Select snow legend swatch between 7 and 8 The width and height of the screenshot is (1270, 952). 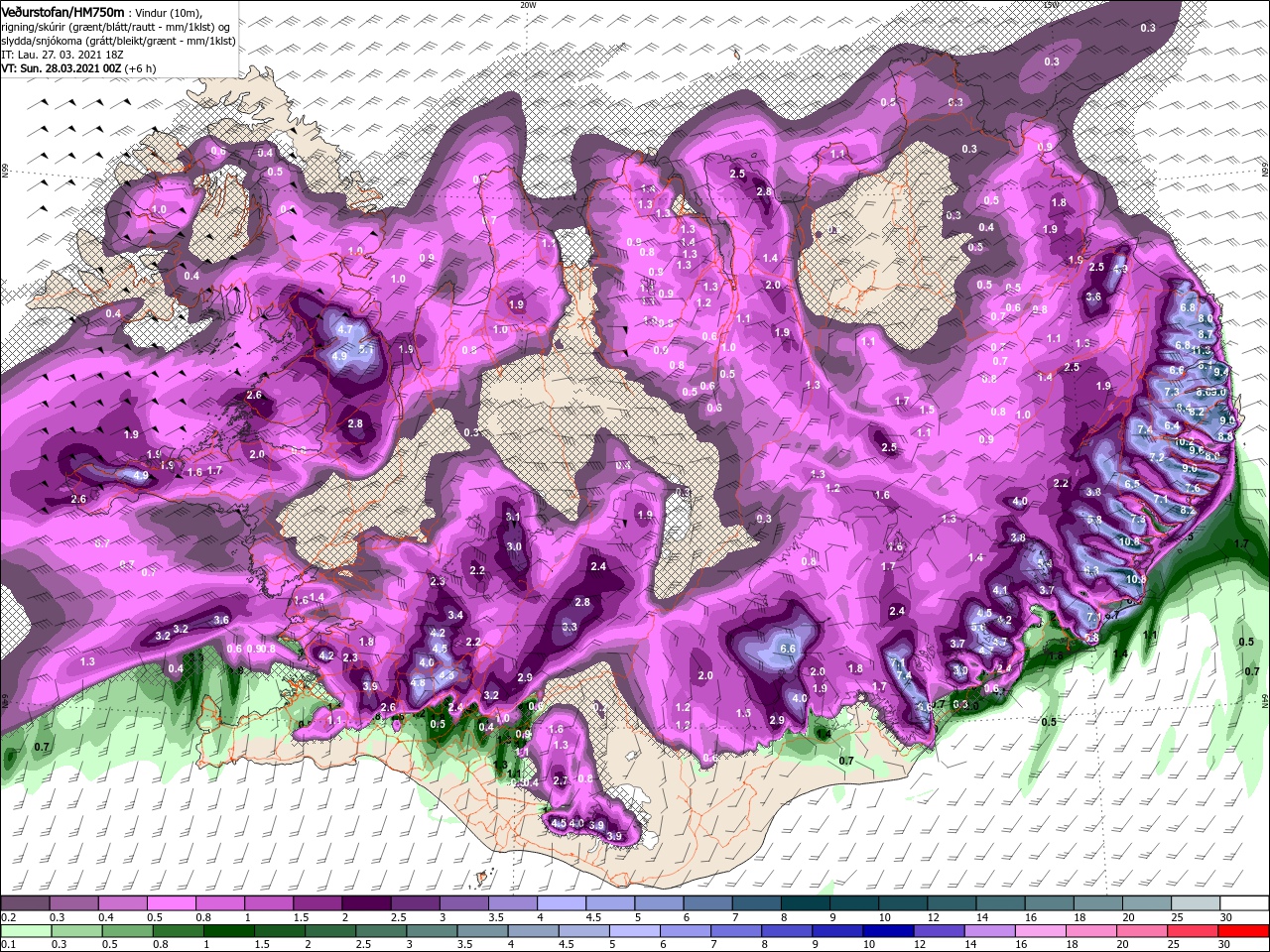(755, 904)
